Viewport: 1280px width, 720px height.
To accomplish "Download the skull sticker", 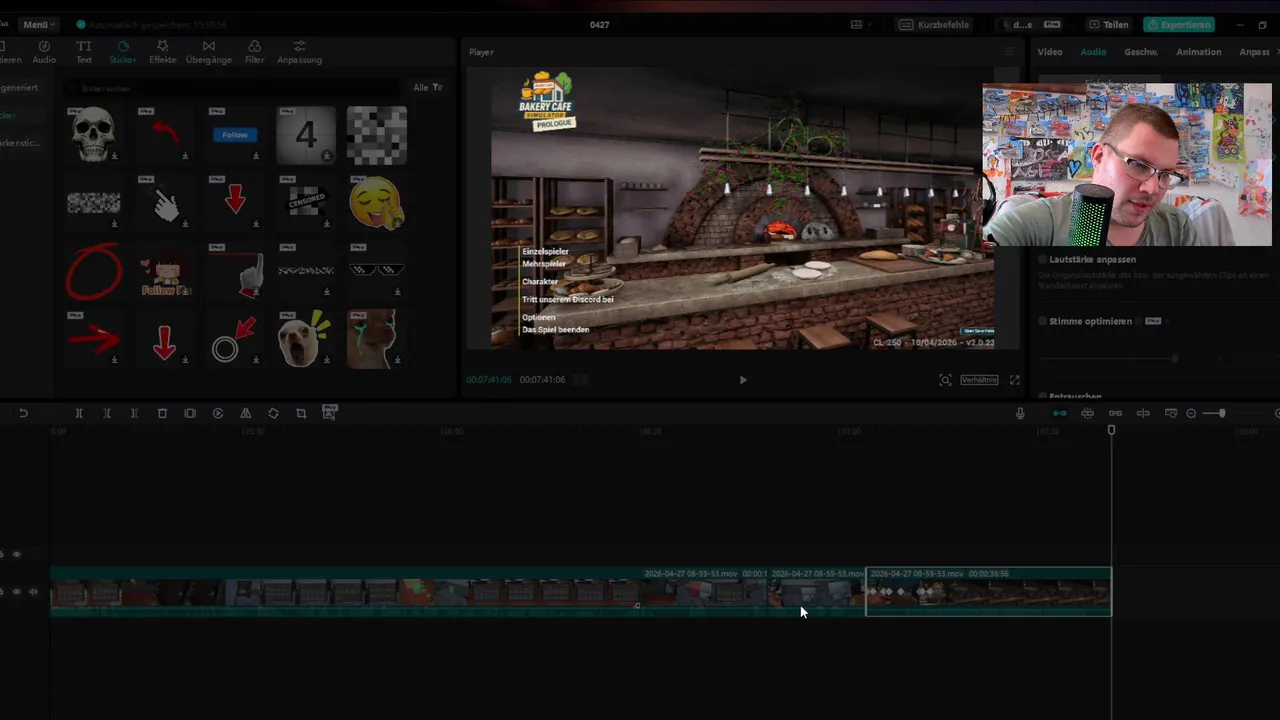I will (x=114, y=156).
